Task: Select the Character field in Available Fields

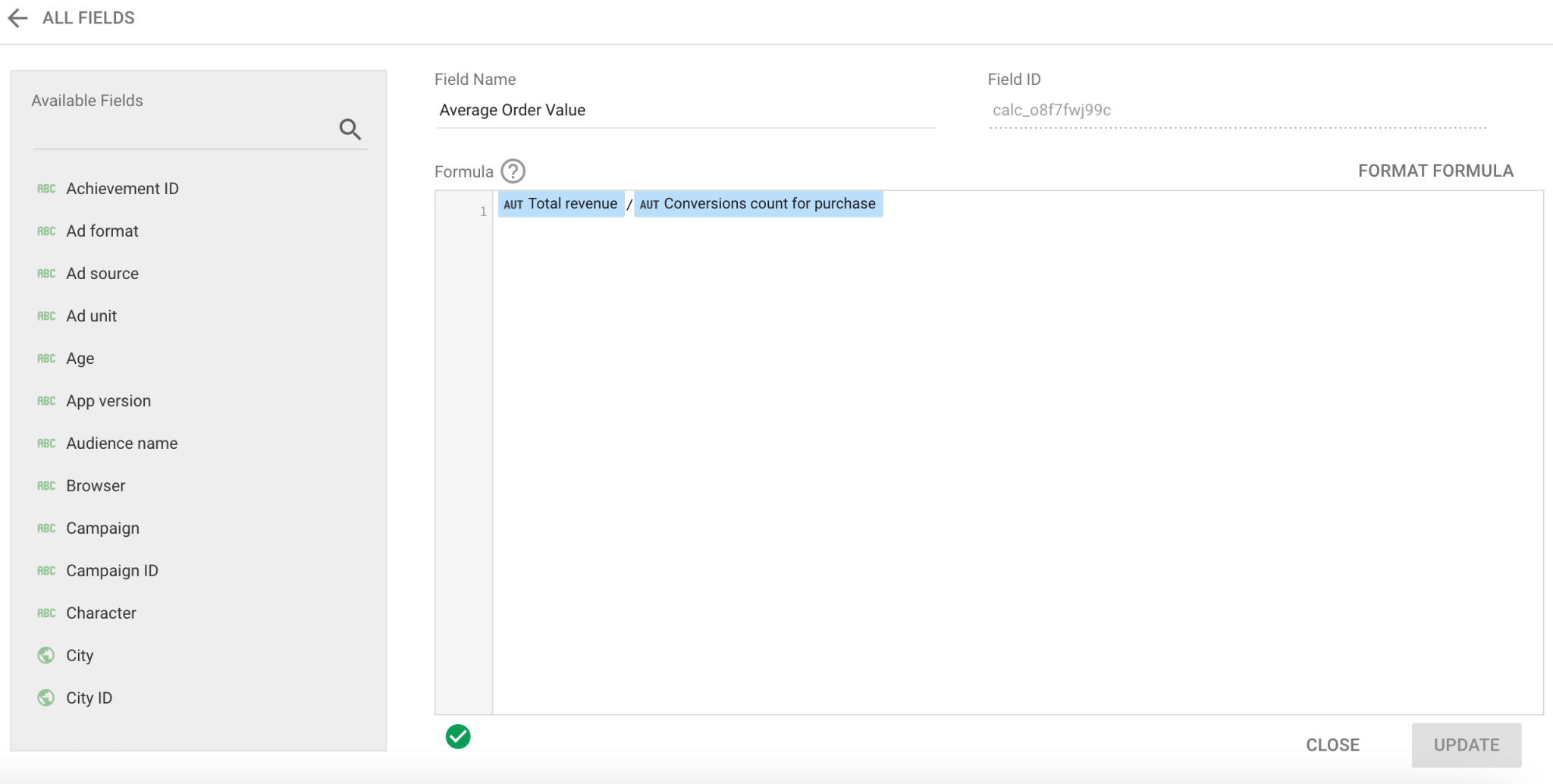Action: pos(101,613)
